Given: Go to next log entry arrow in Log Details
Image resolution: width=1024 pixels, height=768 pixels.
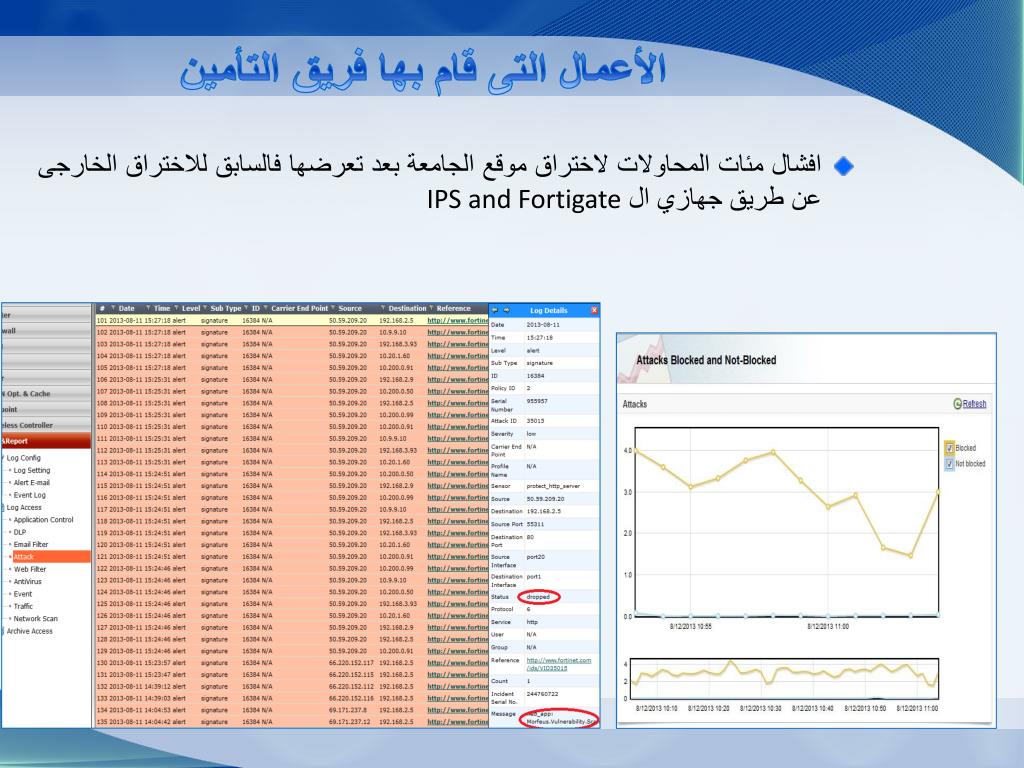Looking at the screenshot, I should tap(506, 310).
